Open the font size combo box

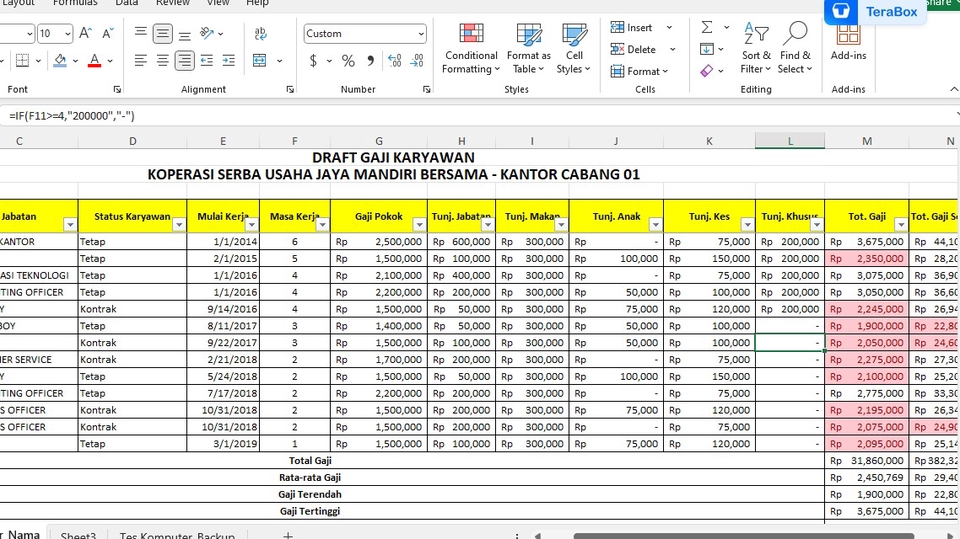(55, 33)
